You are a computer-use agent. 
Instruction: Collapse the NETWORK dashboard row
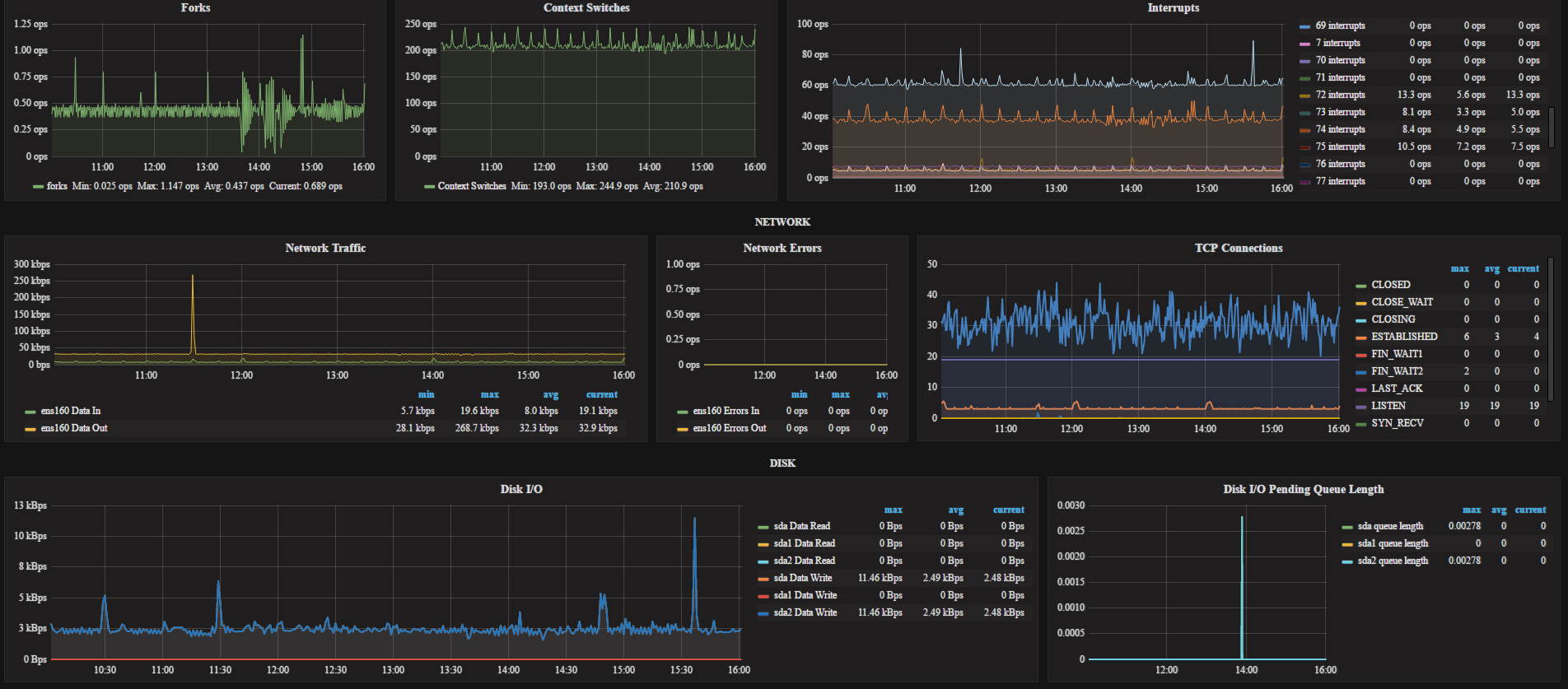pos(782,222)
